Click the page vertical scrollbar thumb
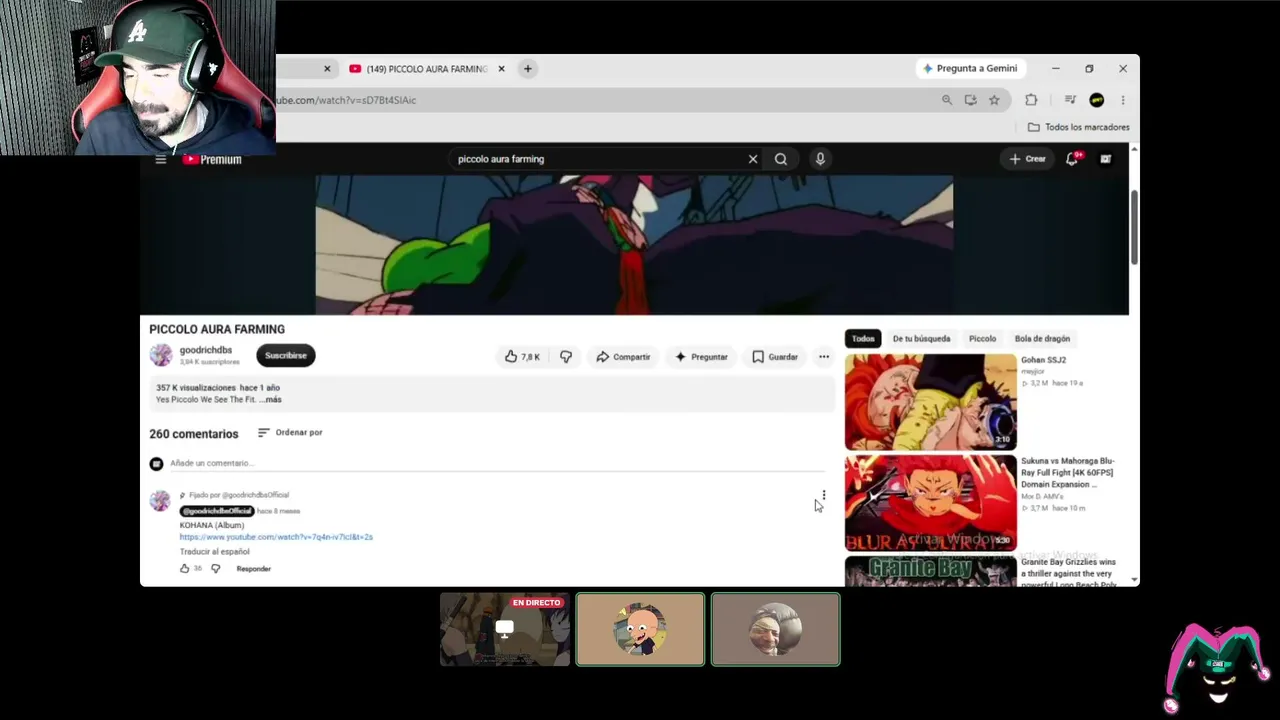Image resolution: width=1280 pixels, height=720 pixels. pyautogui.click(x=1134, y=226)
